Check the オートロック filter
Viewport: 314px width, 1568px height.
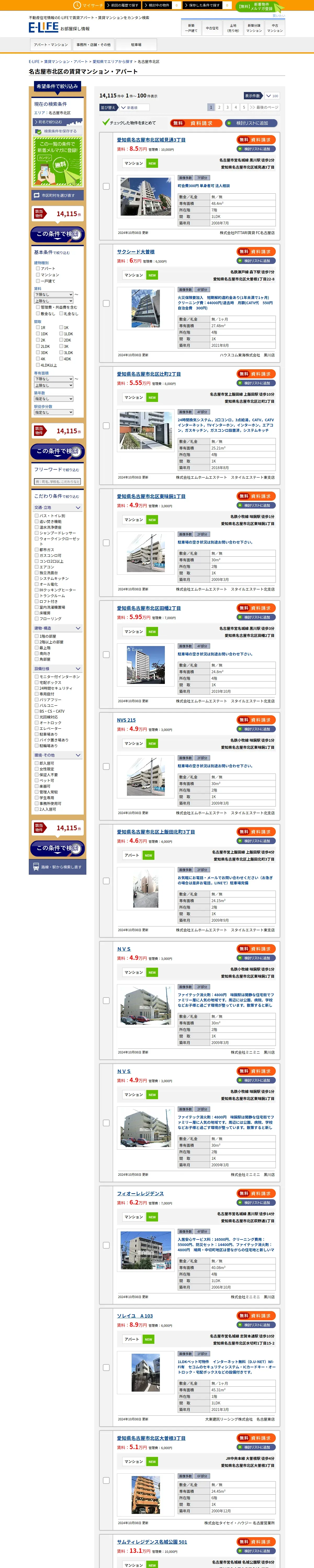[37, 723]
